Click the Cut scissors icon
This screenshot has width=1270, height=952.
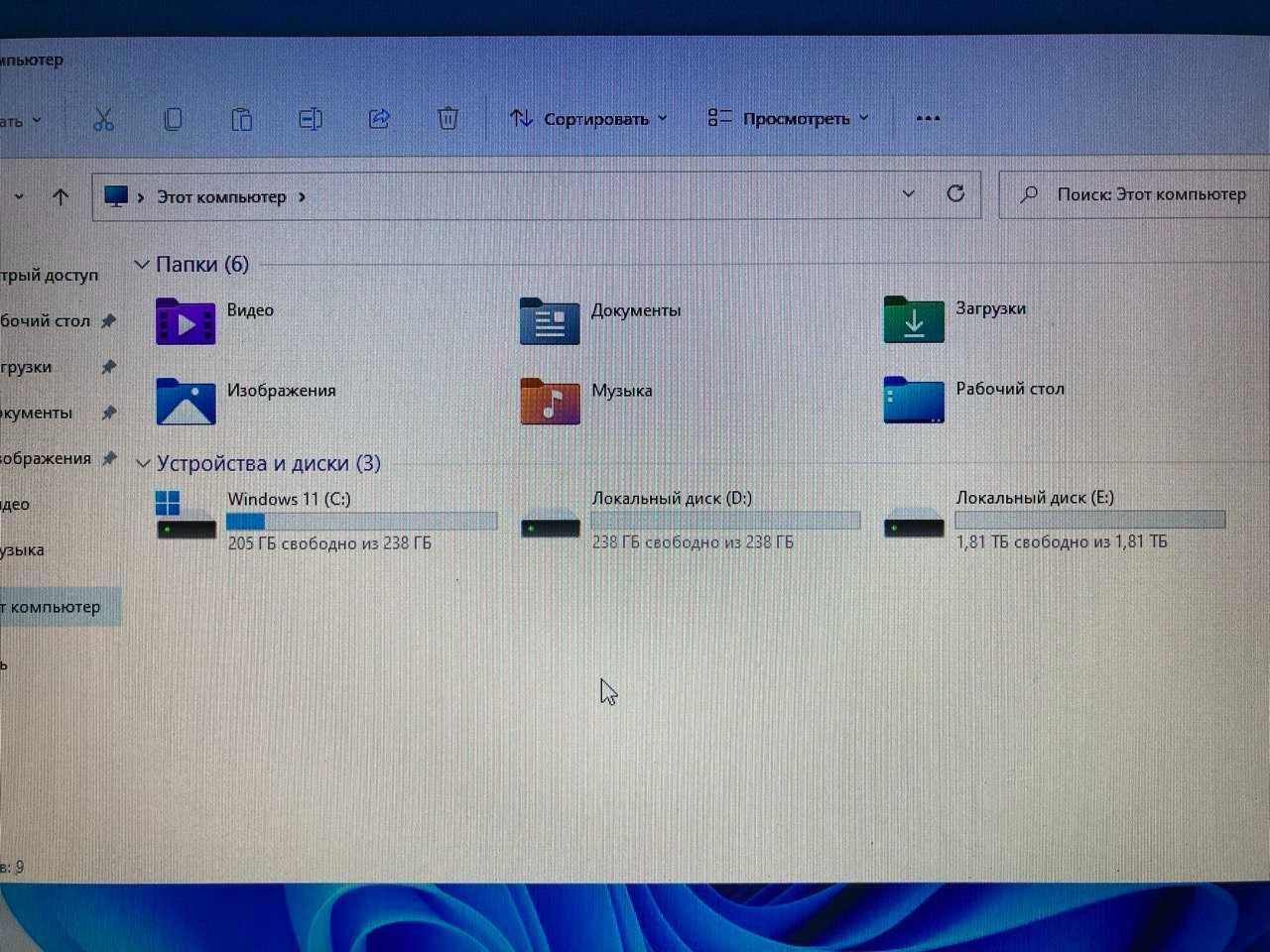pyautogui.click(x=103, y=119)
